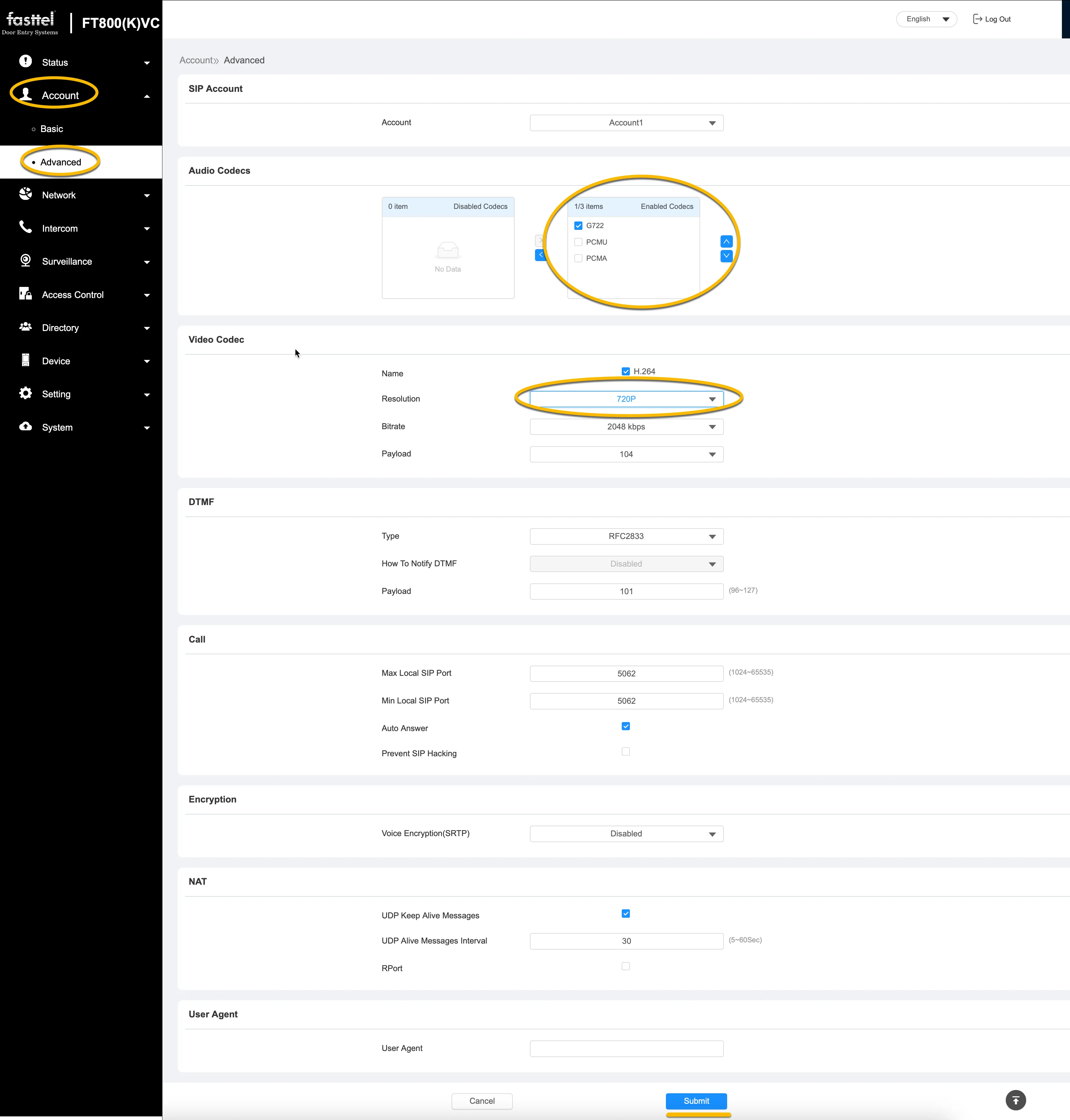Uncheck the G722 codec checkbox
The width and height of the screenshot is (1070, 1120).
coord(578,226)
